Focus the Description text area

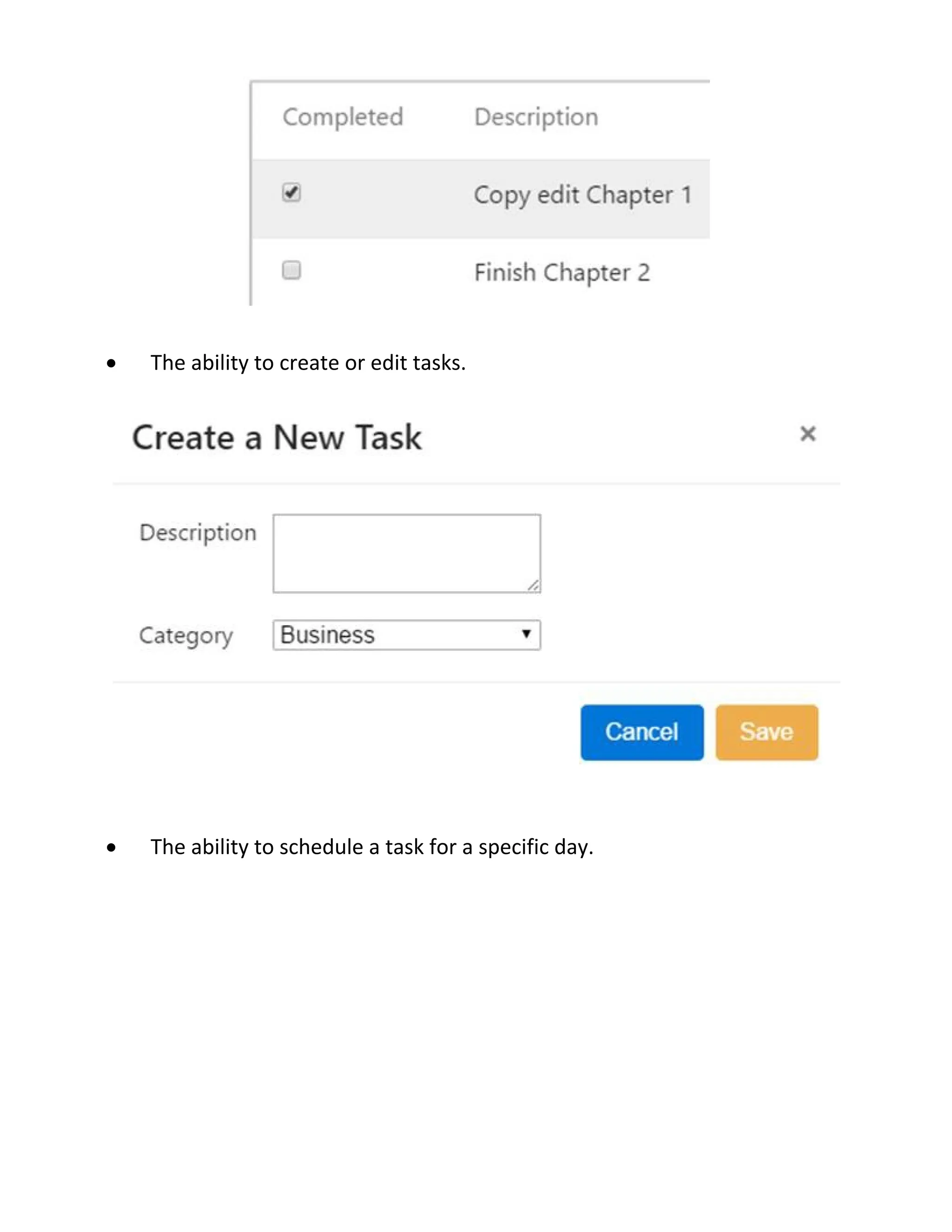coord(406,553)
